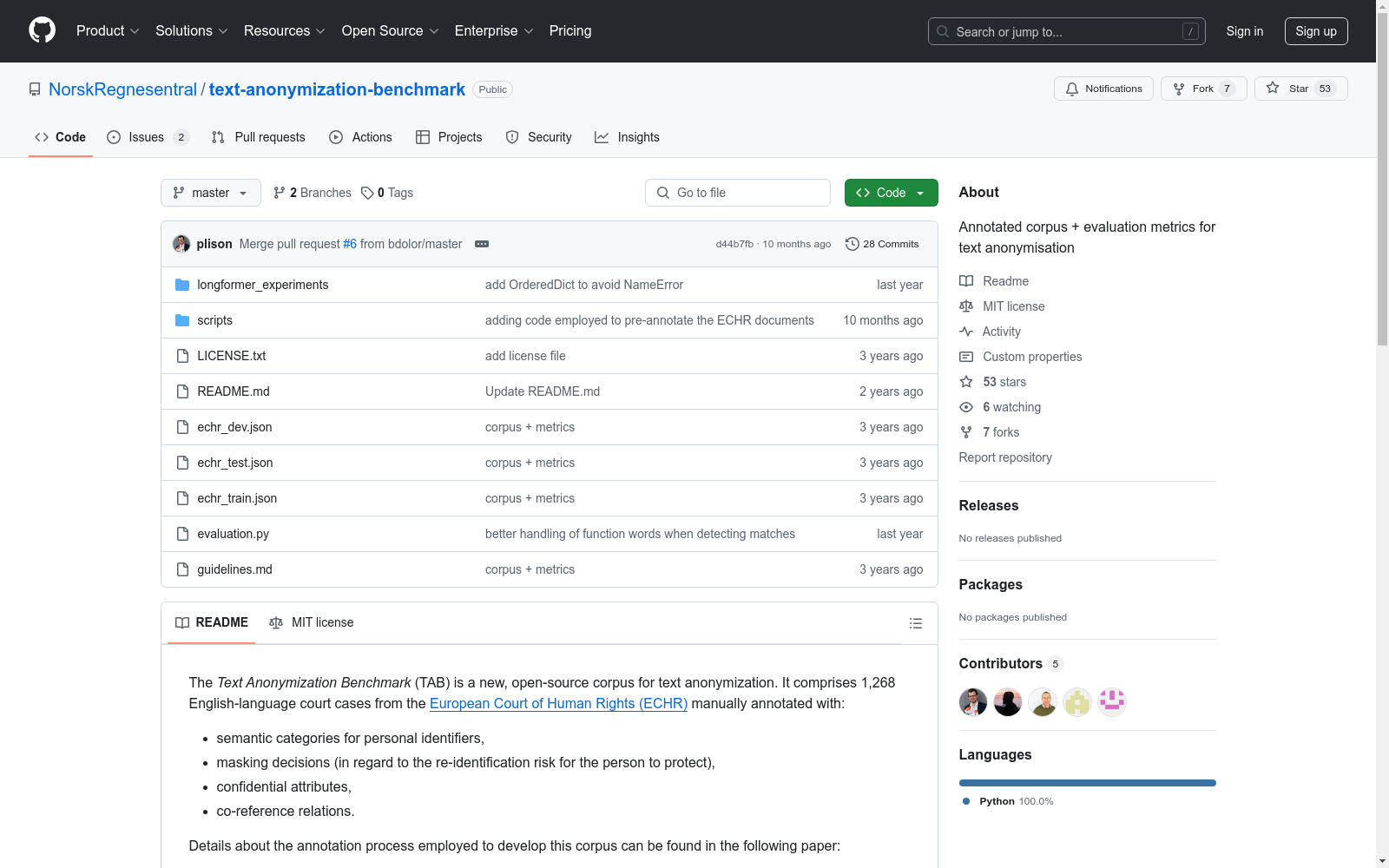Open the 'add license file' commit message
This screenshot has height=868, width=1389.
pos(525,356)
